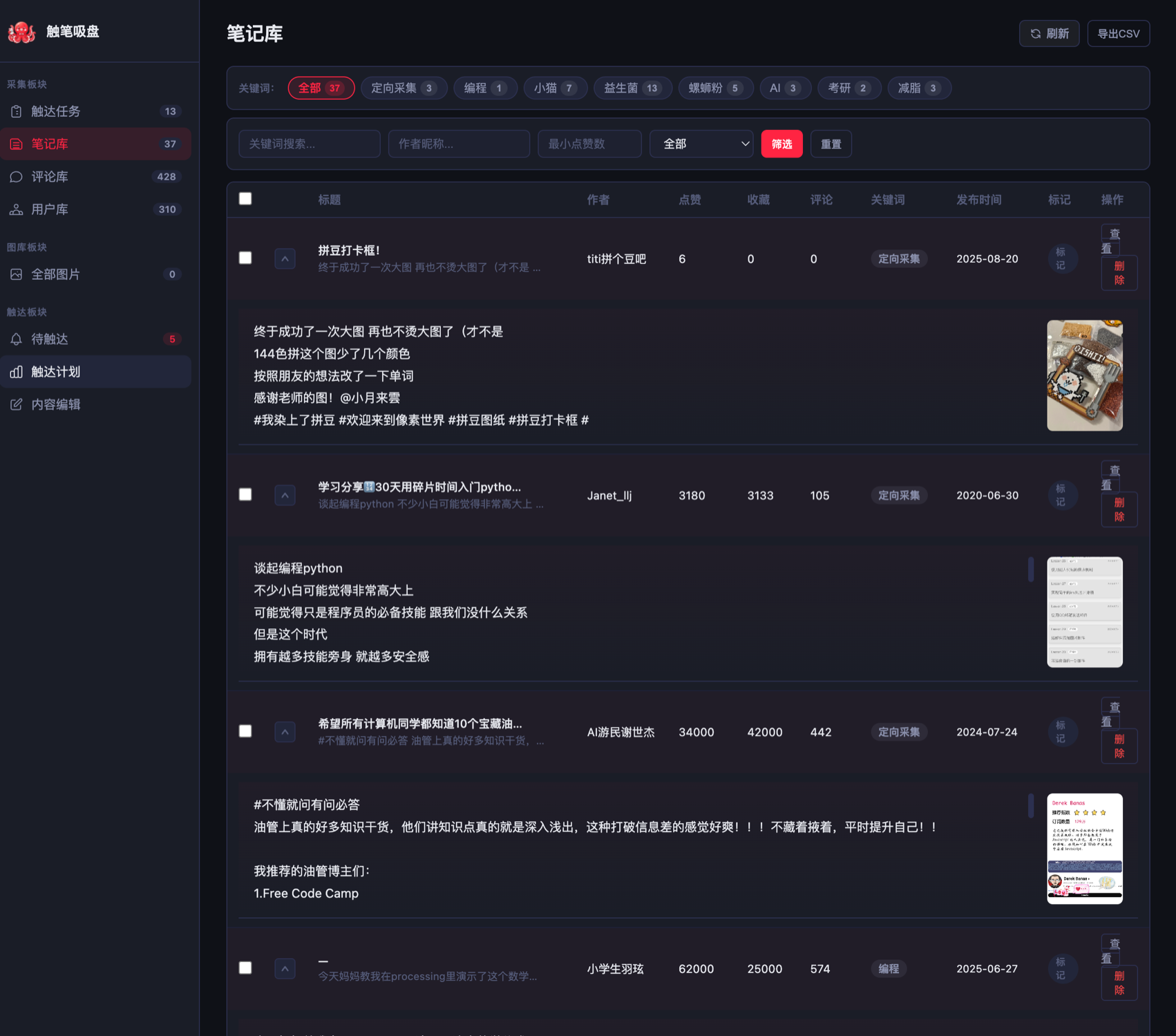Click the 评论库 speech bubble icon

(17, 177)
